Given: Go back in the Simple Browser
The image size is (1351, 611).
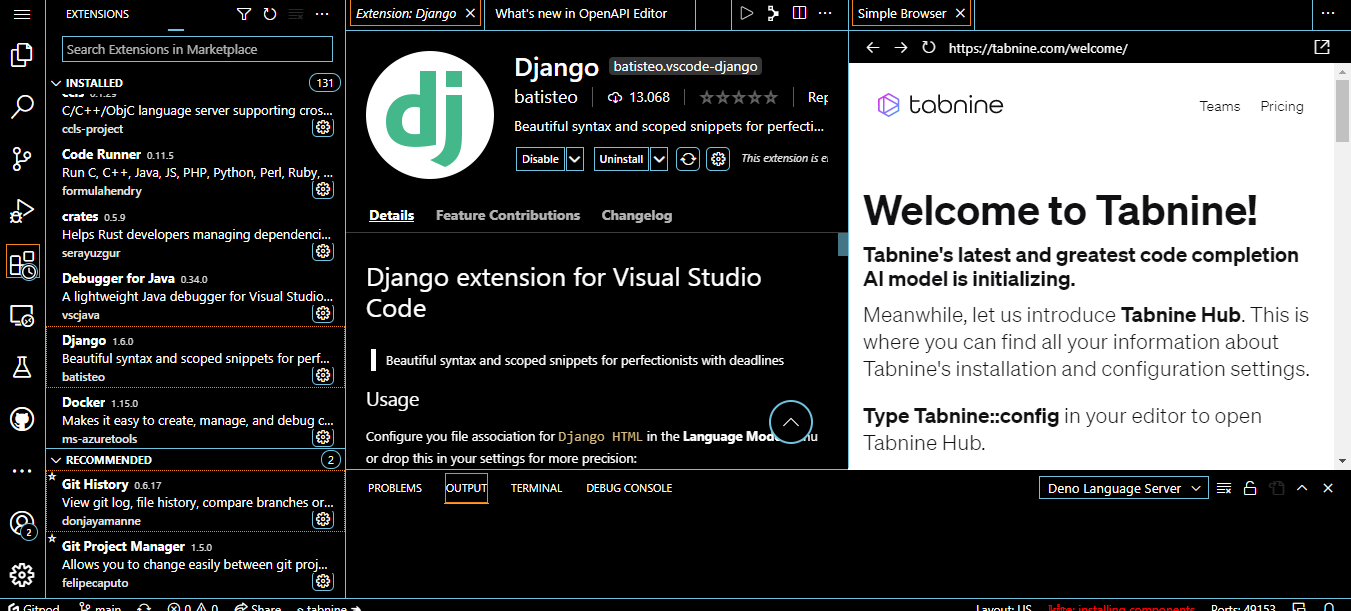Looking at the screenshot, I should pos(872,48).
